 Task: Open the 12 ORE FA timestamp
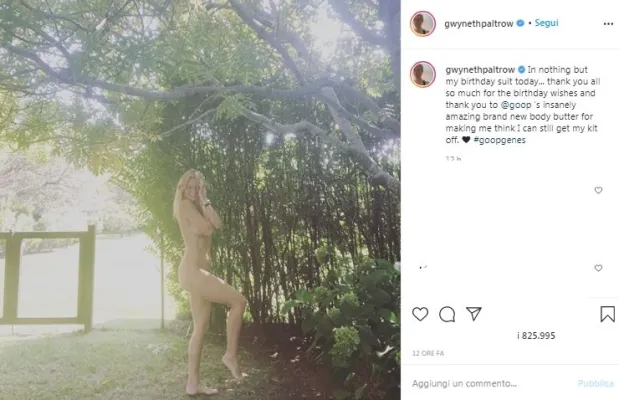(x=428, y=353)
